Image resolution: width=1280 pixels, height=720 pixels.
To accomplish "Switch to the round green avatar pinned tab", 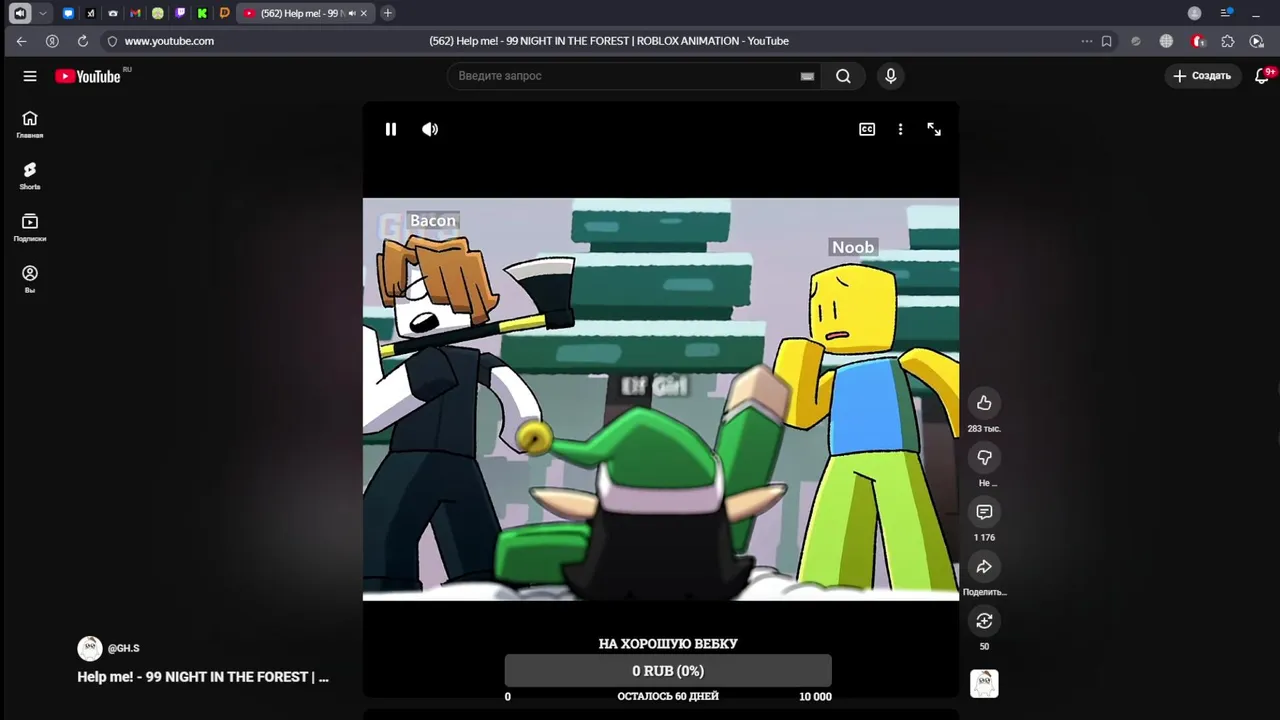I will tap(157, 13).
